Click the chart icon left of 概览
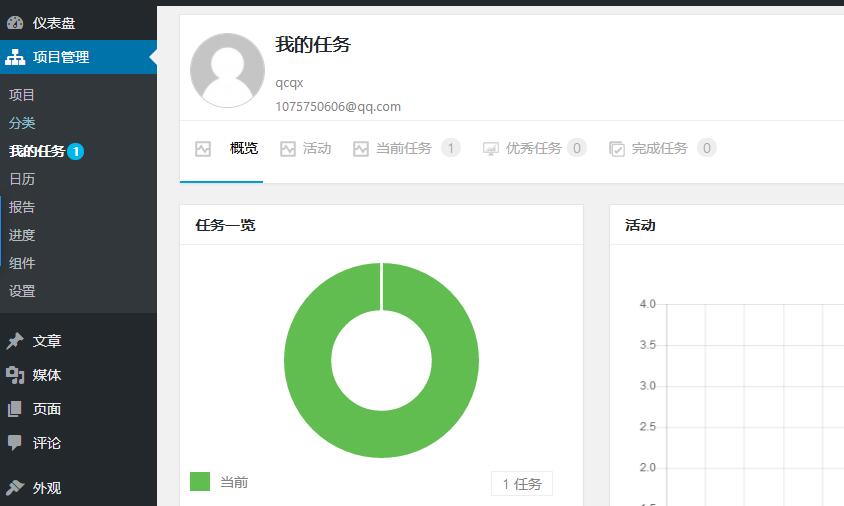This screenshot has height=506, width=844. [x=203, y=149]
